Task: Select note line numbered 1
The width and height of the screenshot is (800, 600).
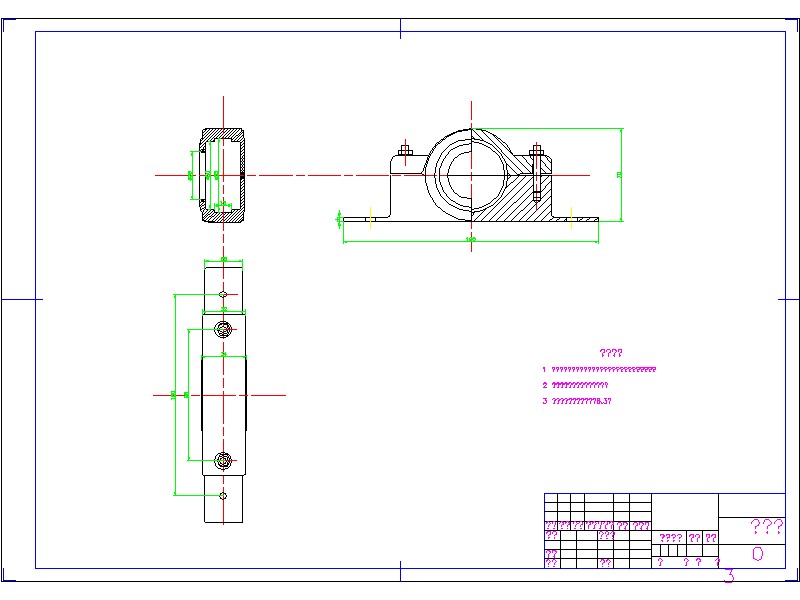Action: coord(599,369)
